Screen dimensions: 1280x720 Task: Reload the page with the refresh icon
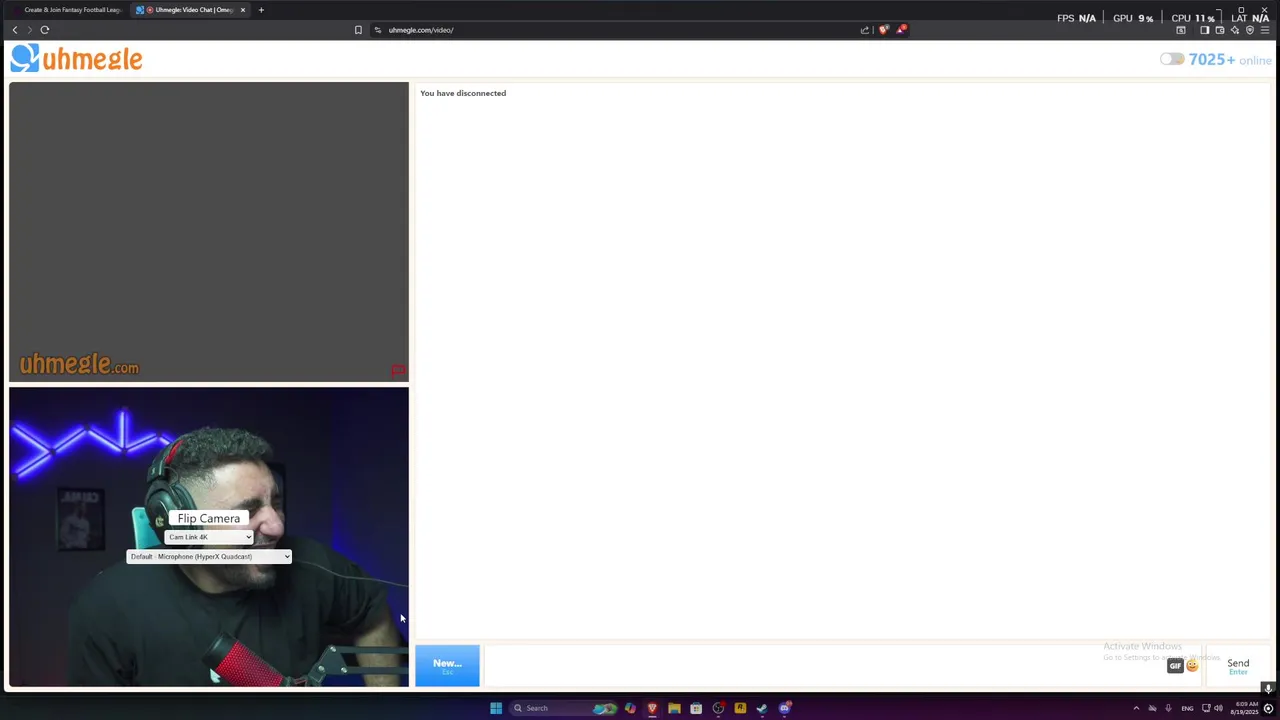(x=45, y=30)
